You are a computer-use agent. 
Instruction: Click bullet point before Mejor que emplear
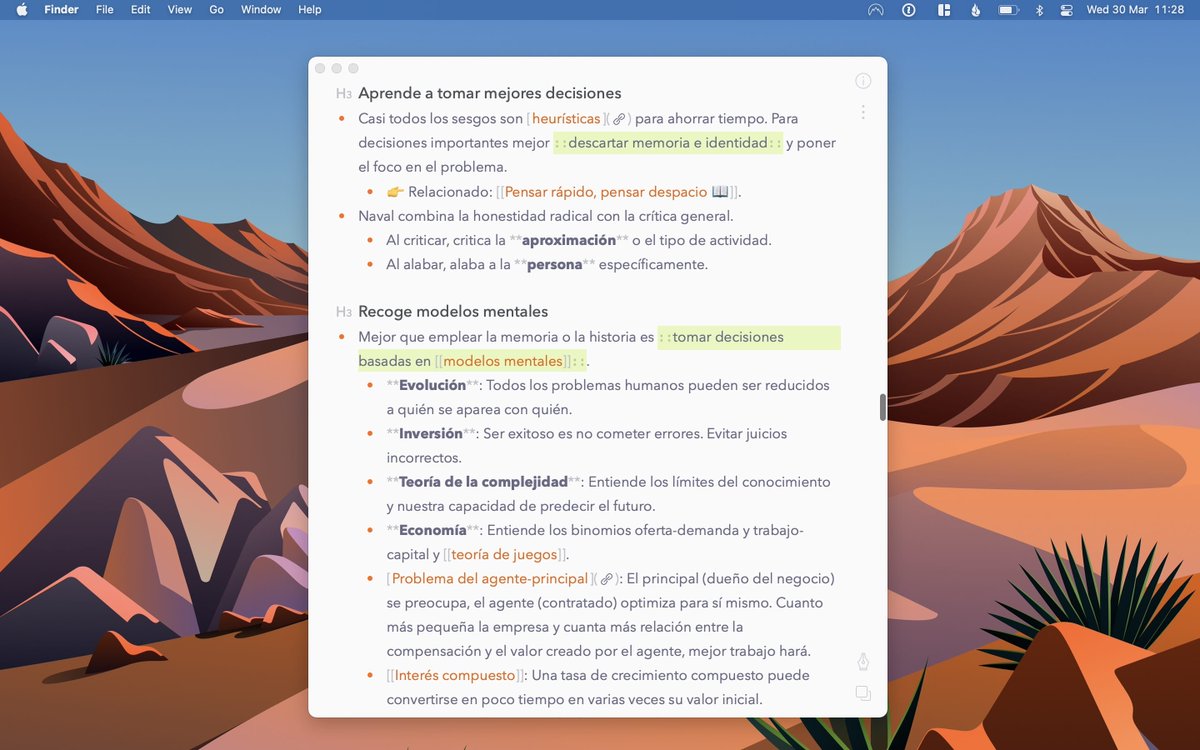tap(342, 337)
